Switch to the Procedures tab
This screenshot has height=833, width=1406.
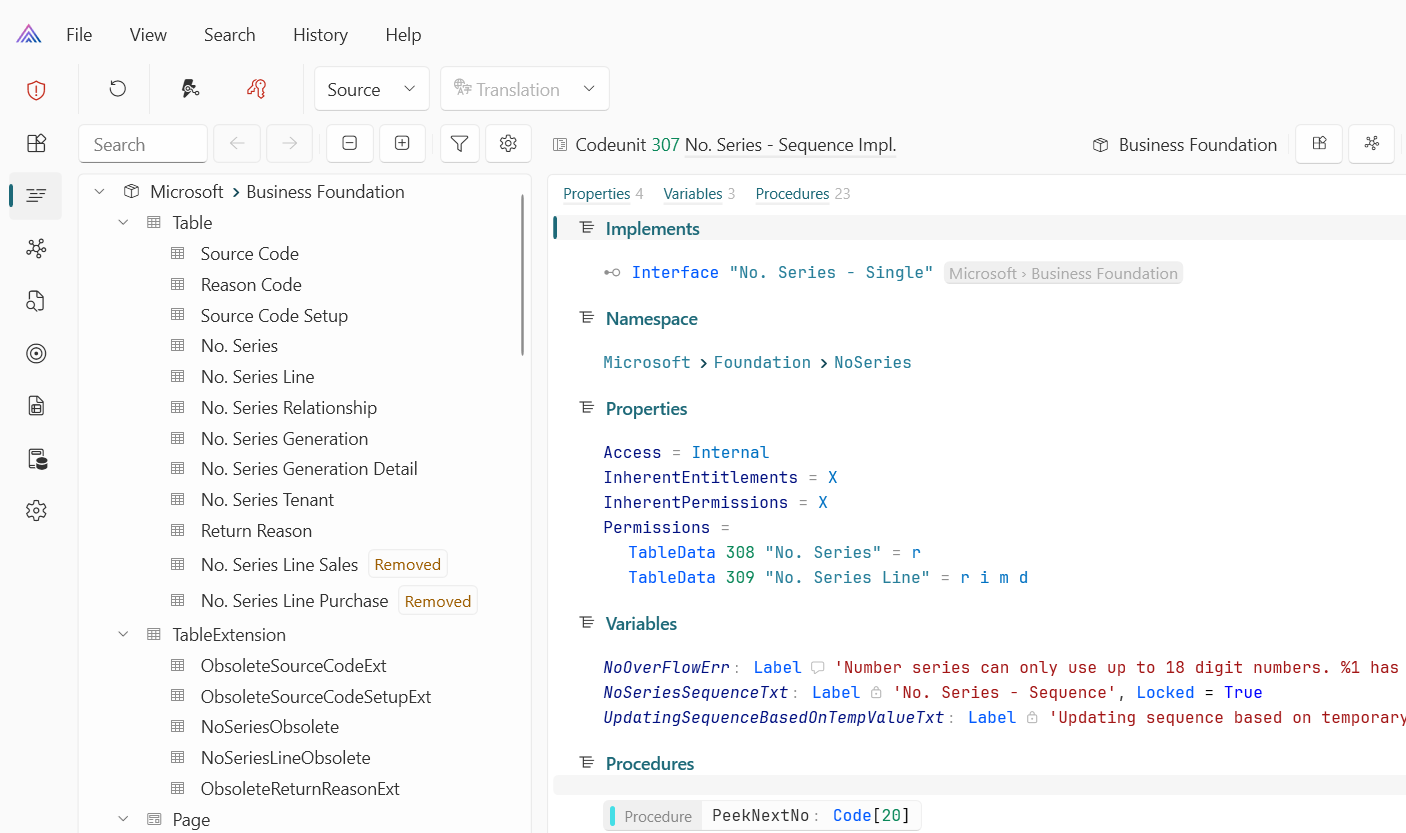click(x=792, y=194)
